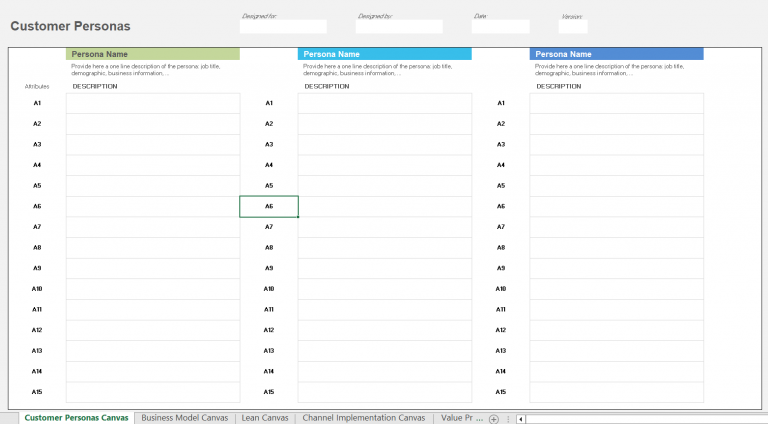Click the selected A6 cell in middle persona

pos(269,206)
